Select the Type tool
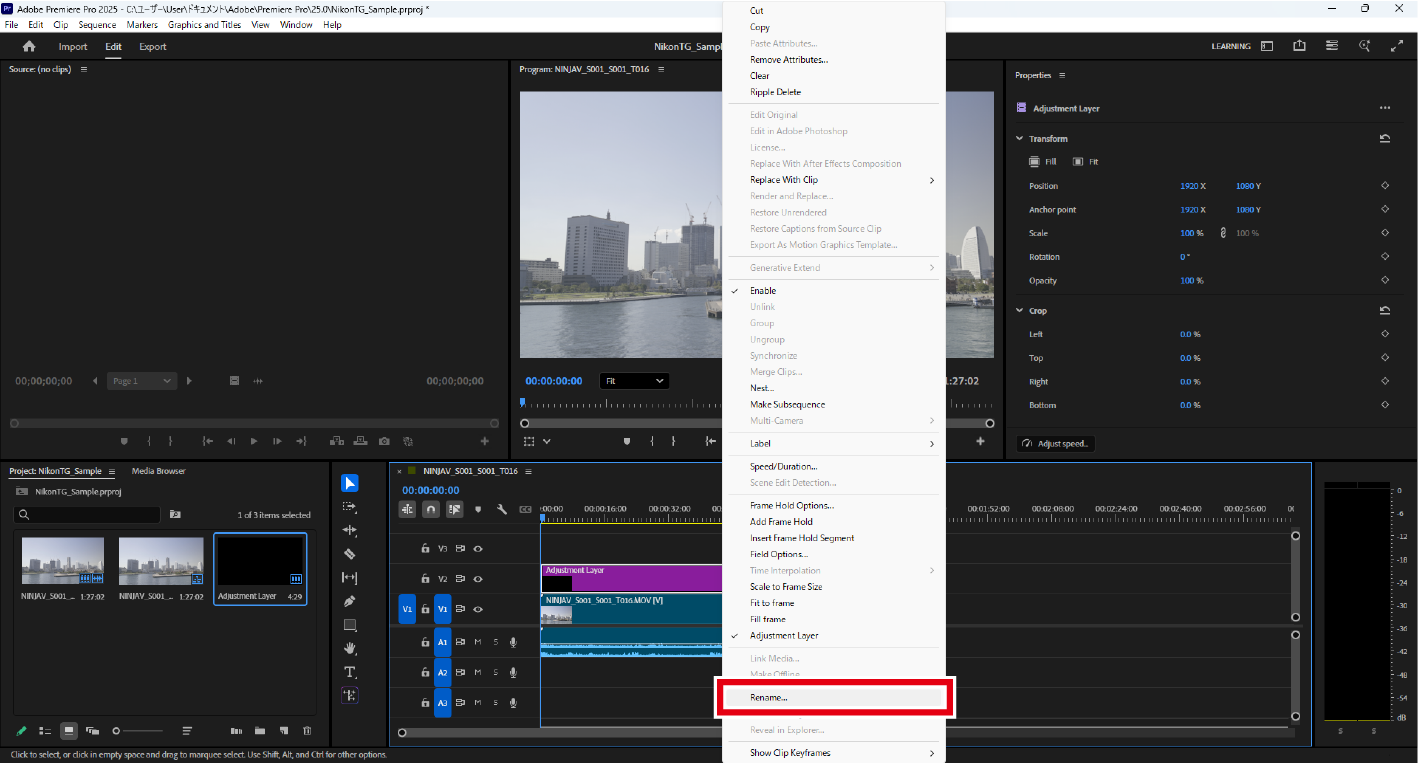This screenshot has width=1418, height=763. (350, 672)
